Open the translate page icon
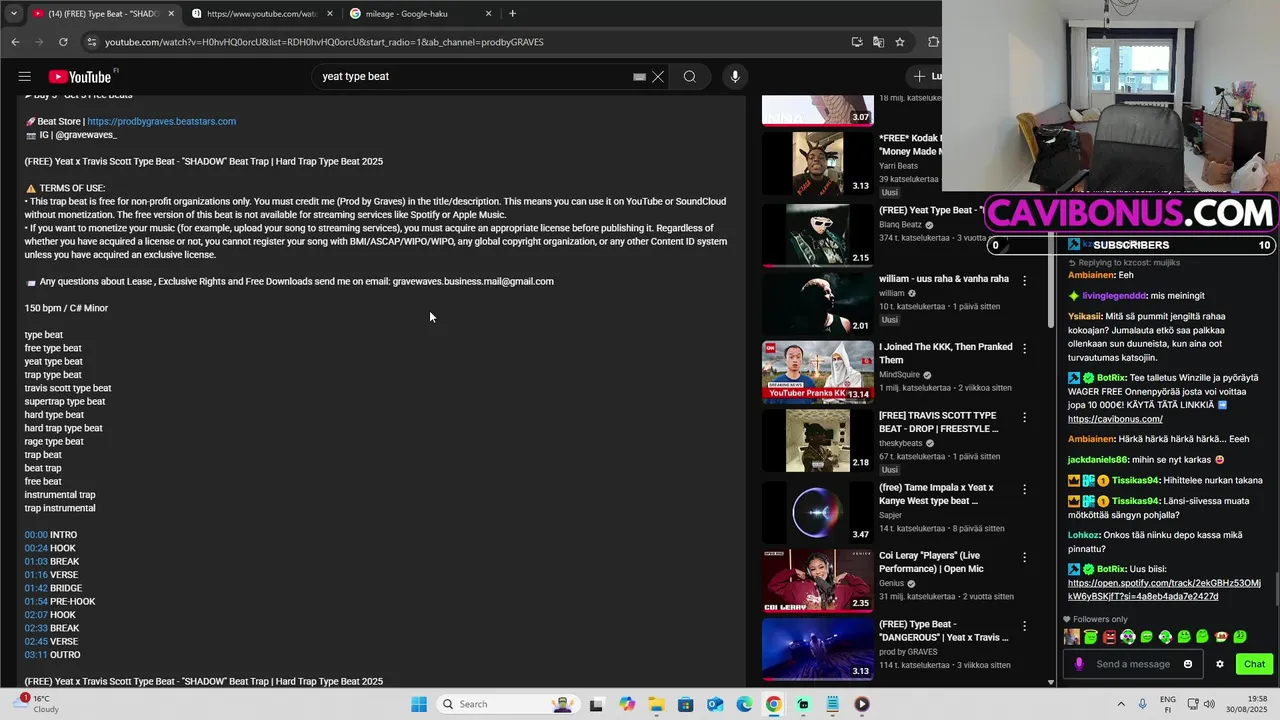Viewport: 1280px width, 720px height. (878, 42)
